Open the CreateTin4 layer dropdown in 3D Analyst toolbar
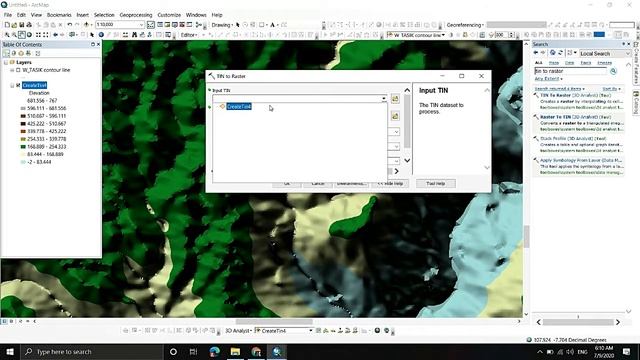 (311, 331)
